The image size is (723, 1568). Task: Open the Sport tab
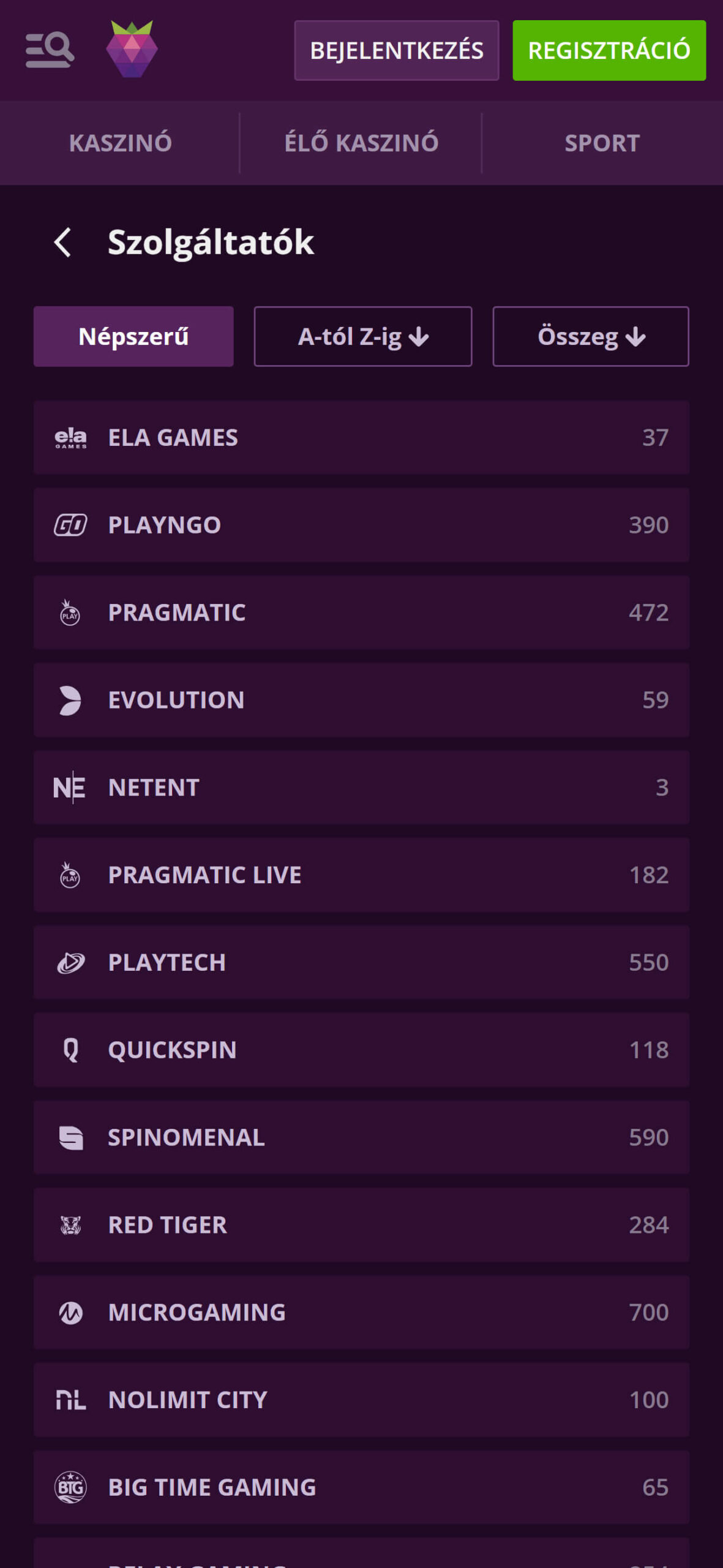[x=602, y=143]
